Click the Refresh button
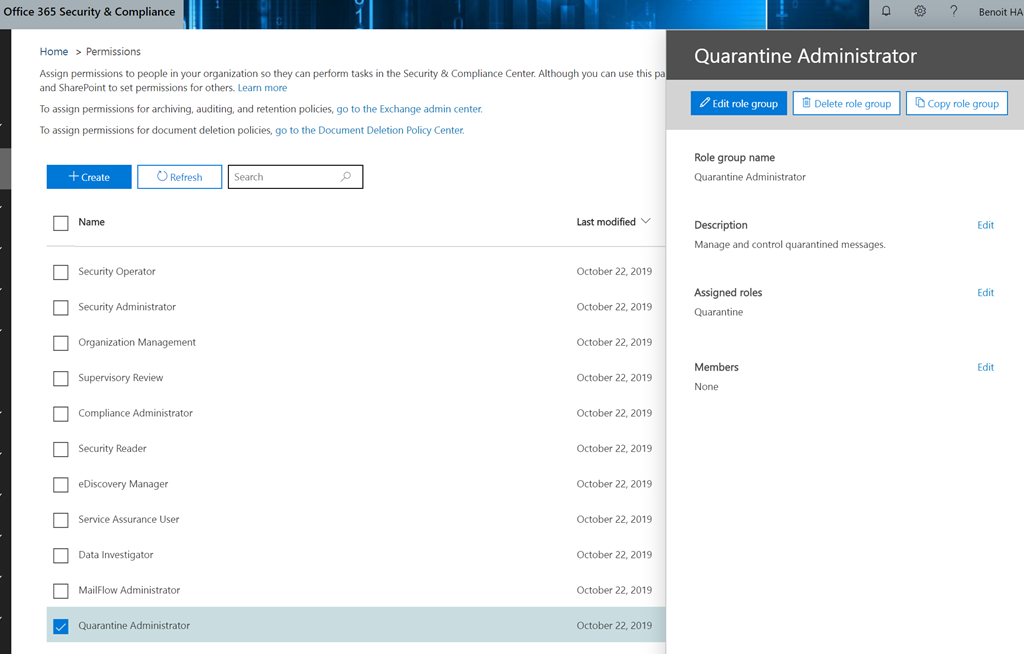Screen dimensions: 1024x654 pyautogui.click(x=180, y=177)
